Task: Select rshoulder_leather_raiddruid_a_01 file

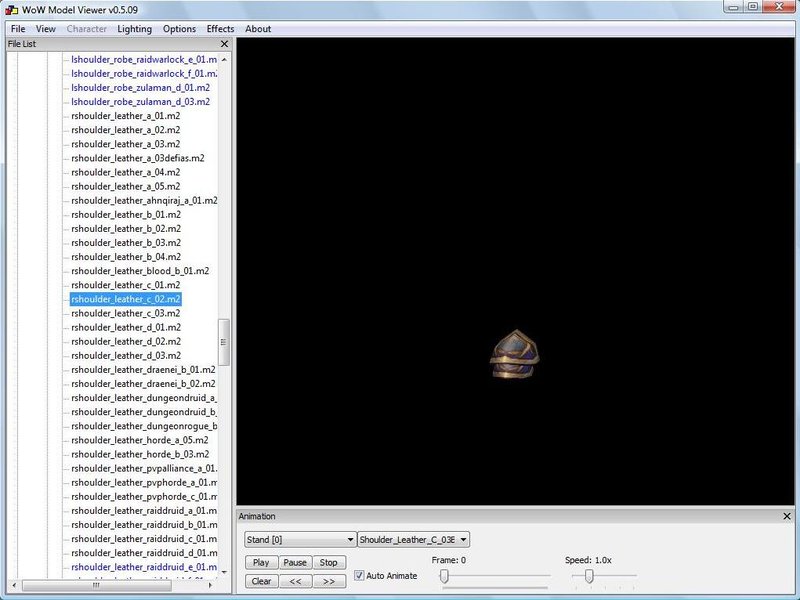Action: pyautogui.click(x=144, y=511)
